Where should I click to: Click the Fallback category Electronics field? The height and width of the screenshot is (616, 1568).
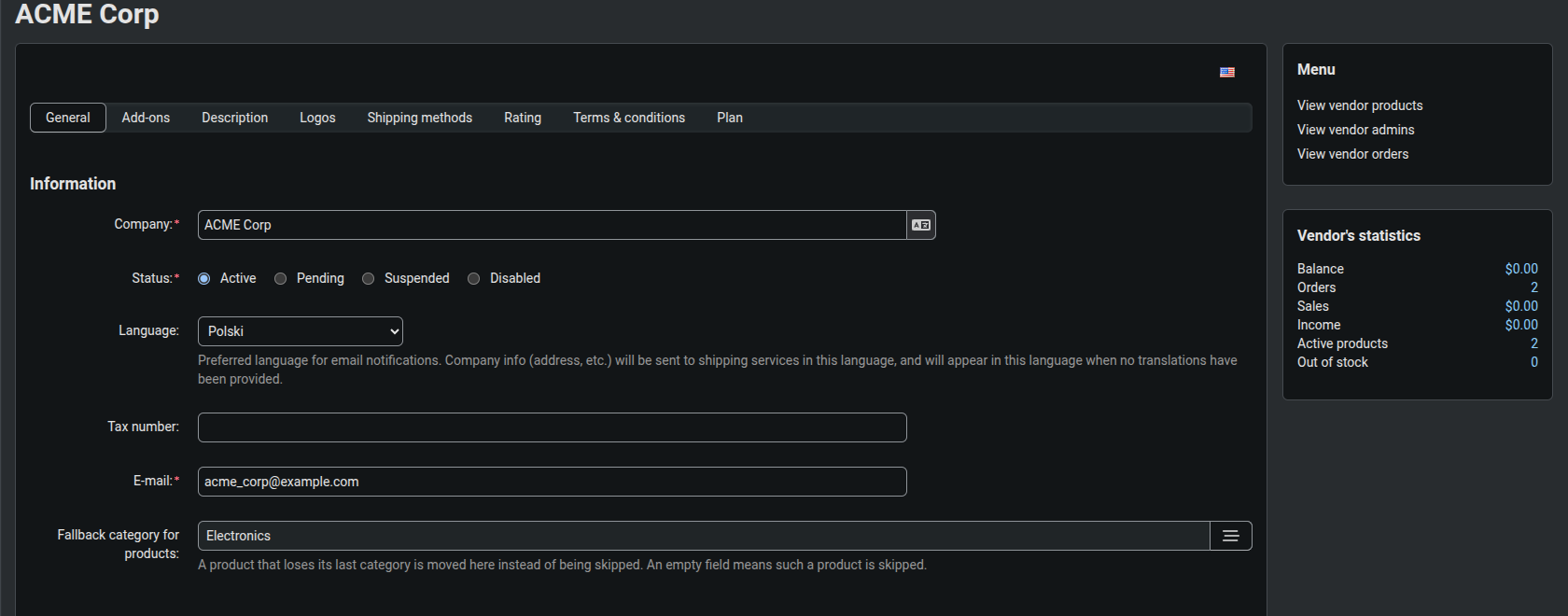704,536
